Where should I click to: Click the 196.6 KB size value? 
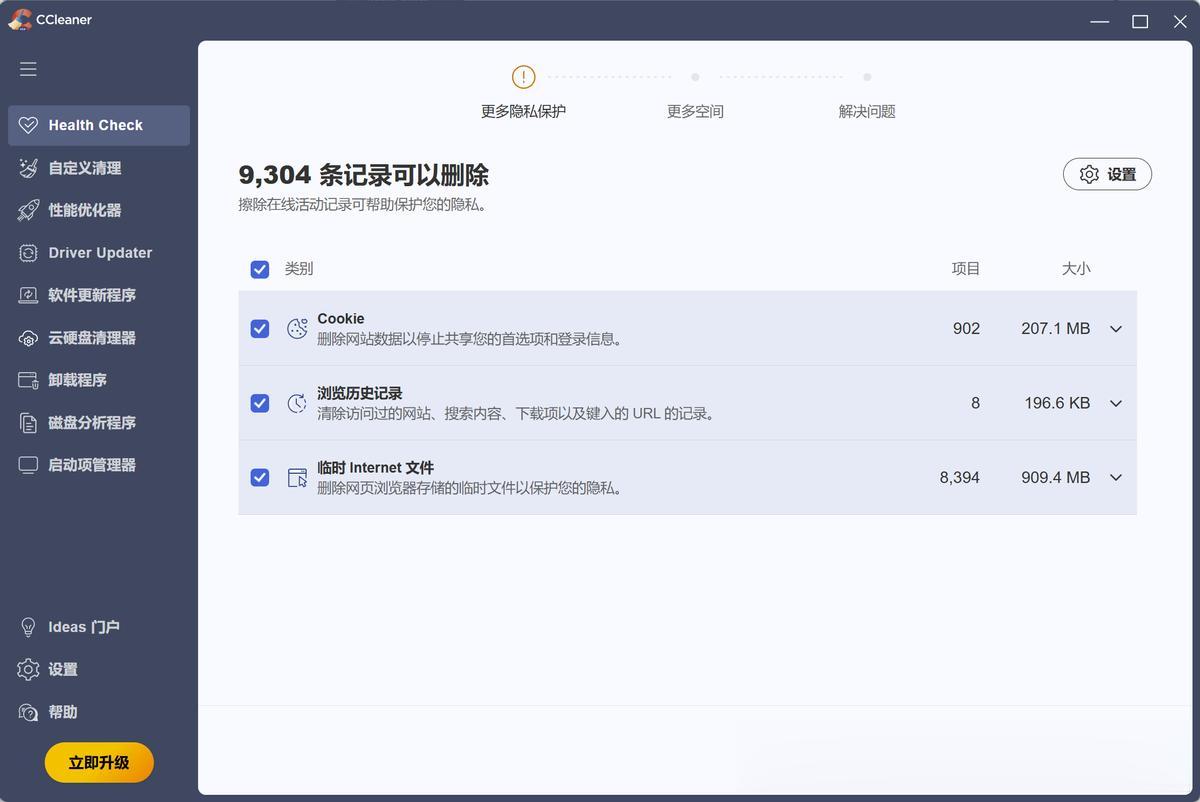point(1057,403)
